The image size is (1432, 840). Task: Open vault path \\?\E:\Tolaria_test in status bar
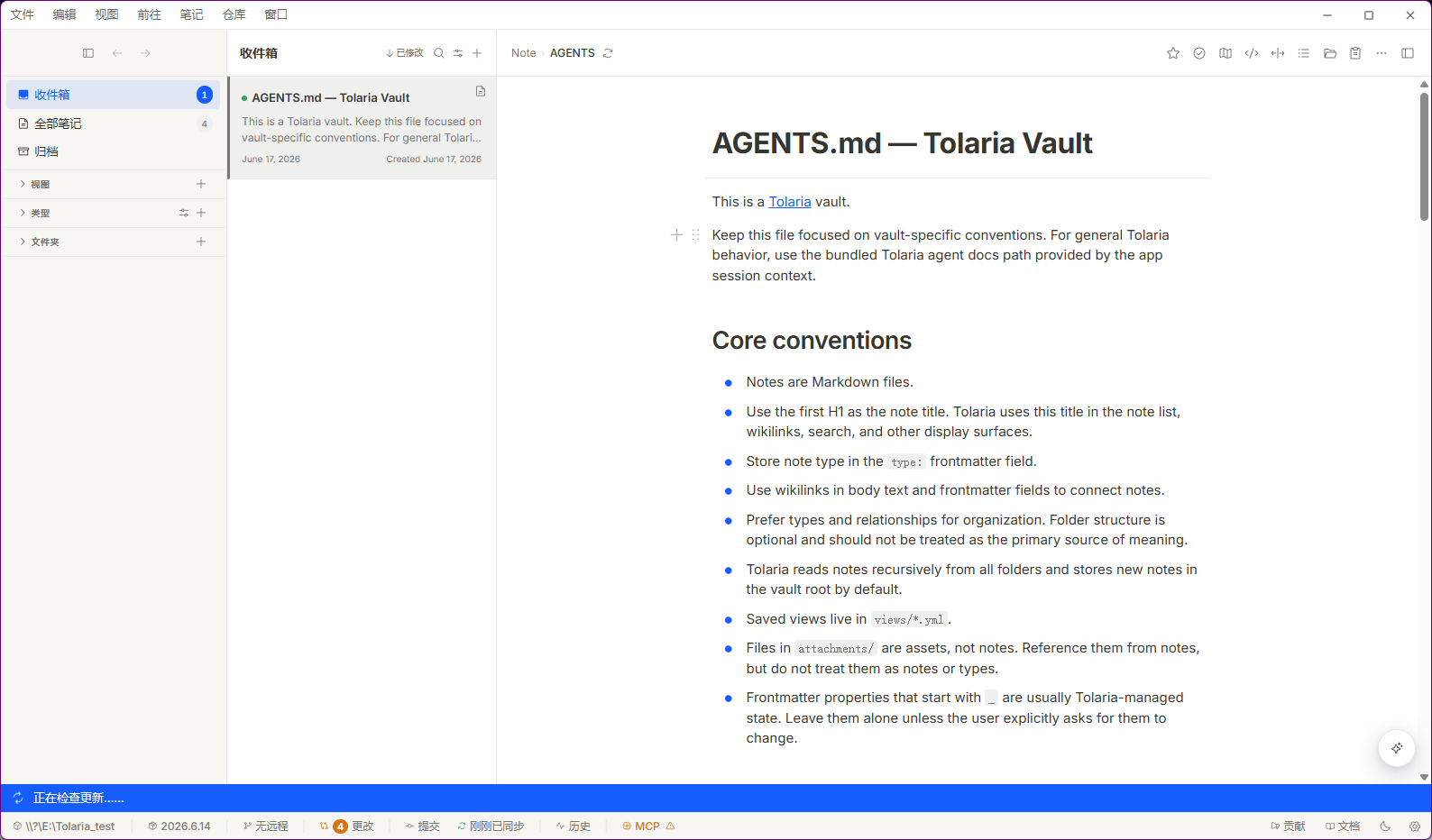click(x=64, y=826)
